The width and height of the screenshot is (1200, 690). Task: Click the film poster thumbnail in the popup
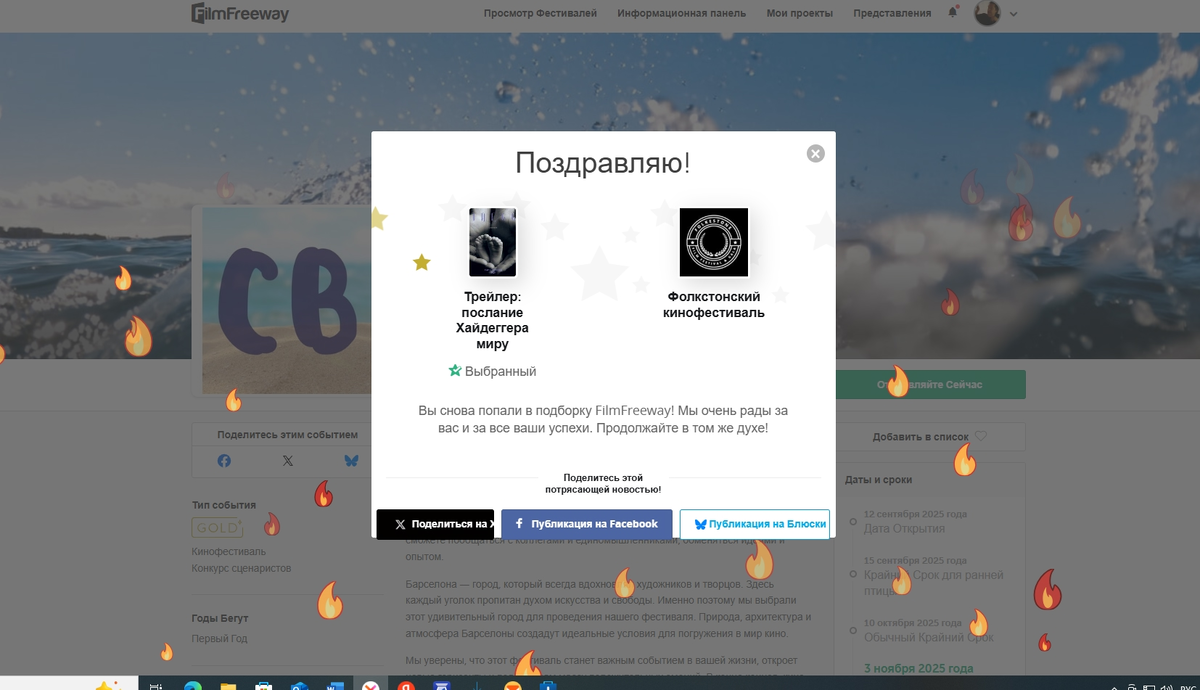[493, 242]
